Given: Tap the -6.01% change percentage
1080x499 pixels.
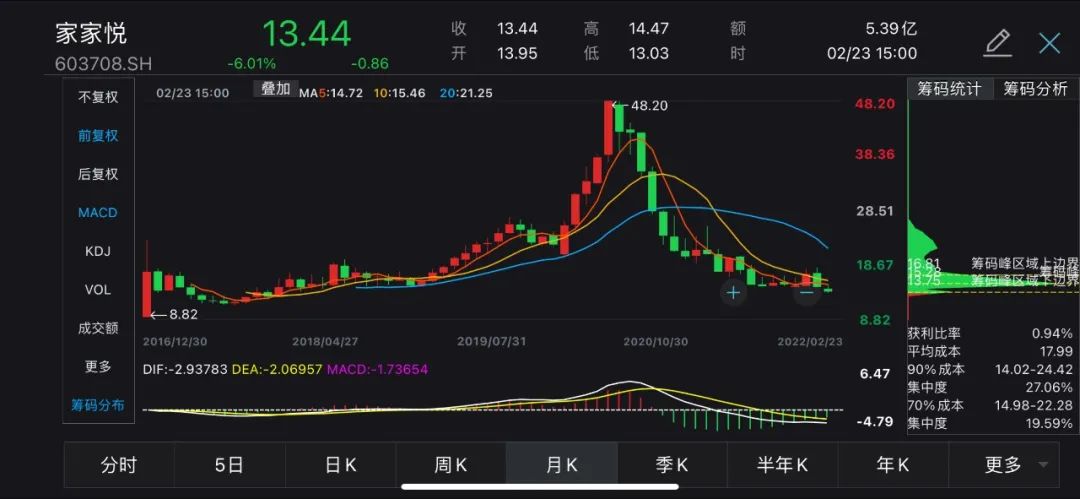Looking at the screenshot, I should pos(251,64).
